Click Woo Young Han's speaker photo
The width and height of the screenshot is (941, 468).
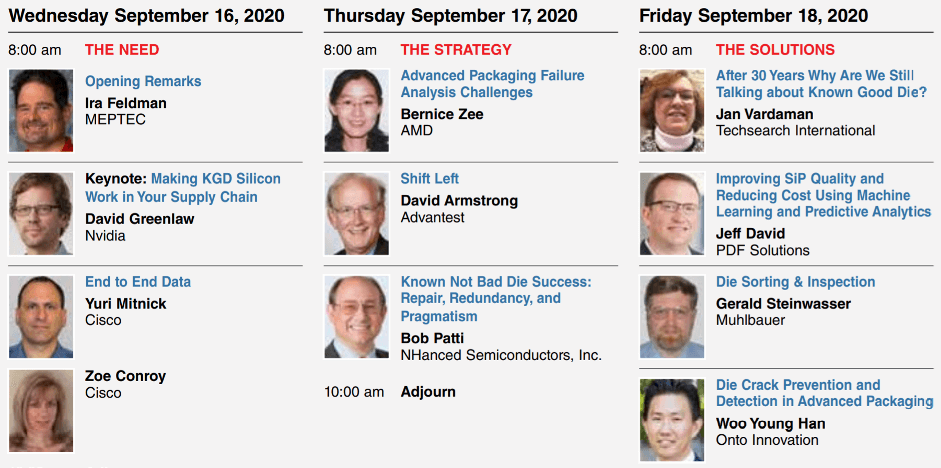point(672,419)
